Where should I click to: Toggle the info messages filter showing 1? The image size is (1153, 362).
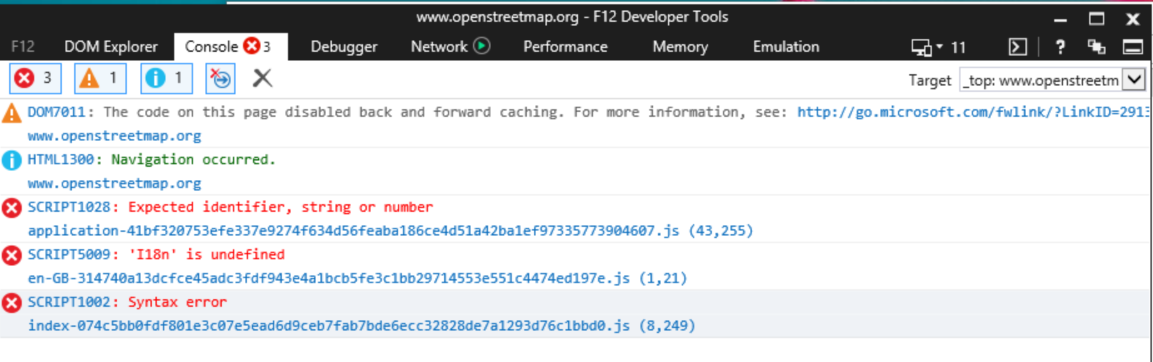(x=166, y=79)
